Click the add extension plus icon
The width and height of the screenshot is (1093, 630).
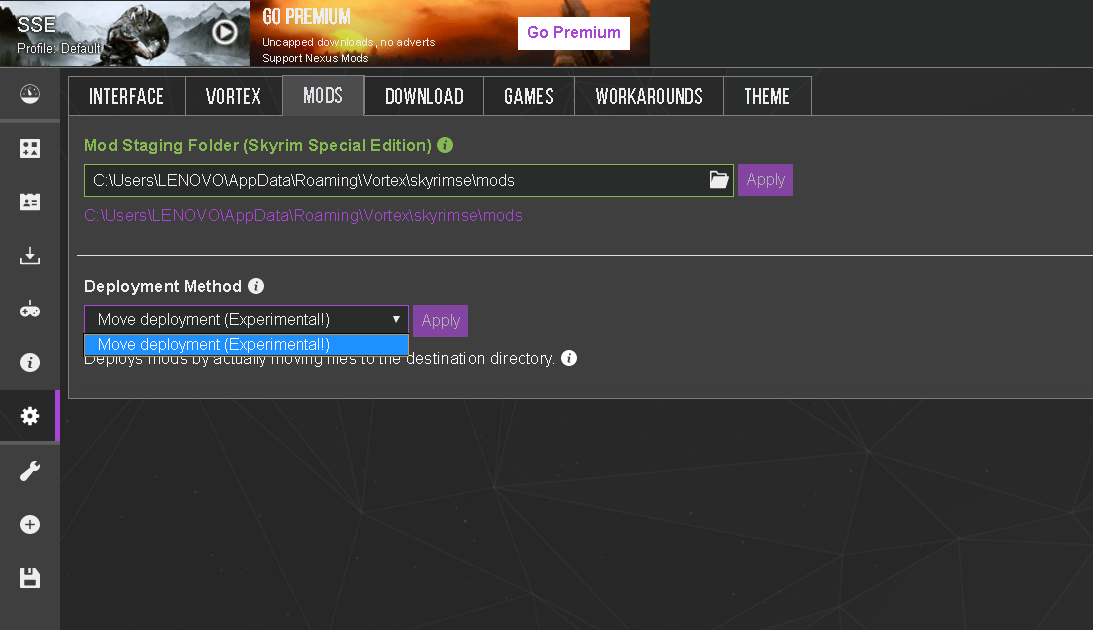30,524
